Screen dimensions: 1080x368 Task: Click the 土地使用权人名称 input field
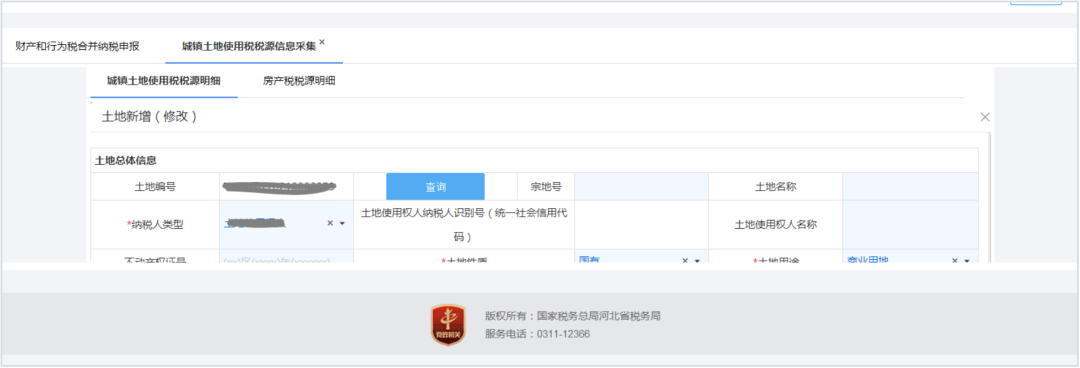[x=910, y=225]
